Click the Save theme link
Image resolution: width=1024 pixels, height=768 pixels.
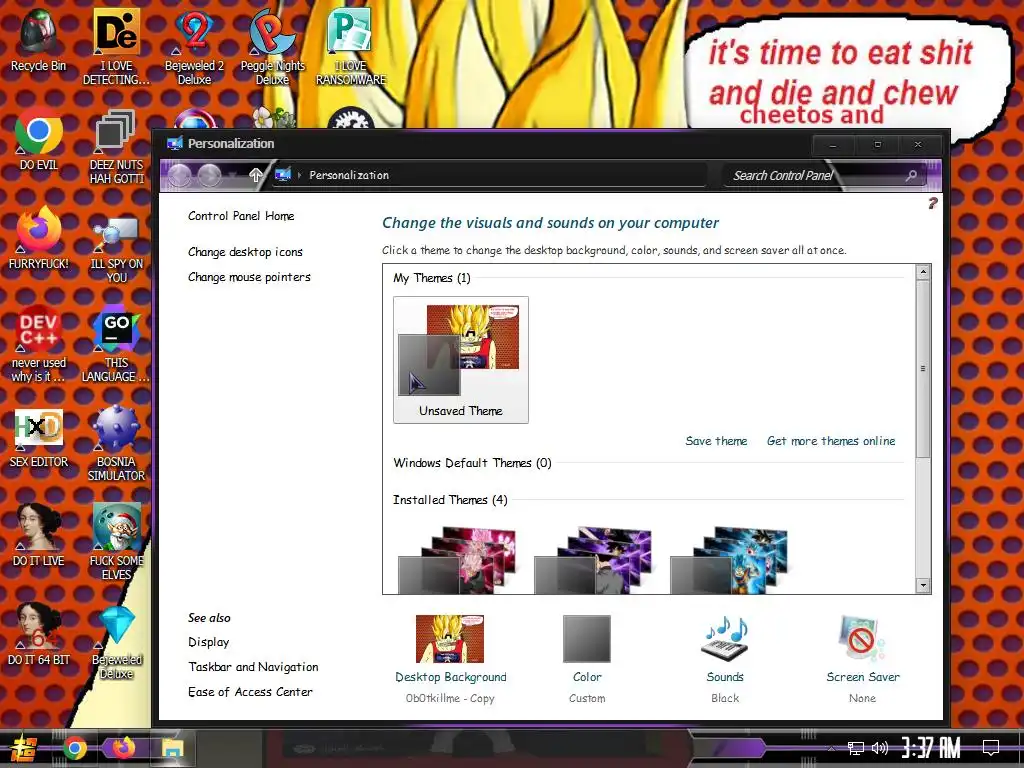point(716,441)
